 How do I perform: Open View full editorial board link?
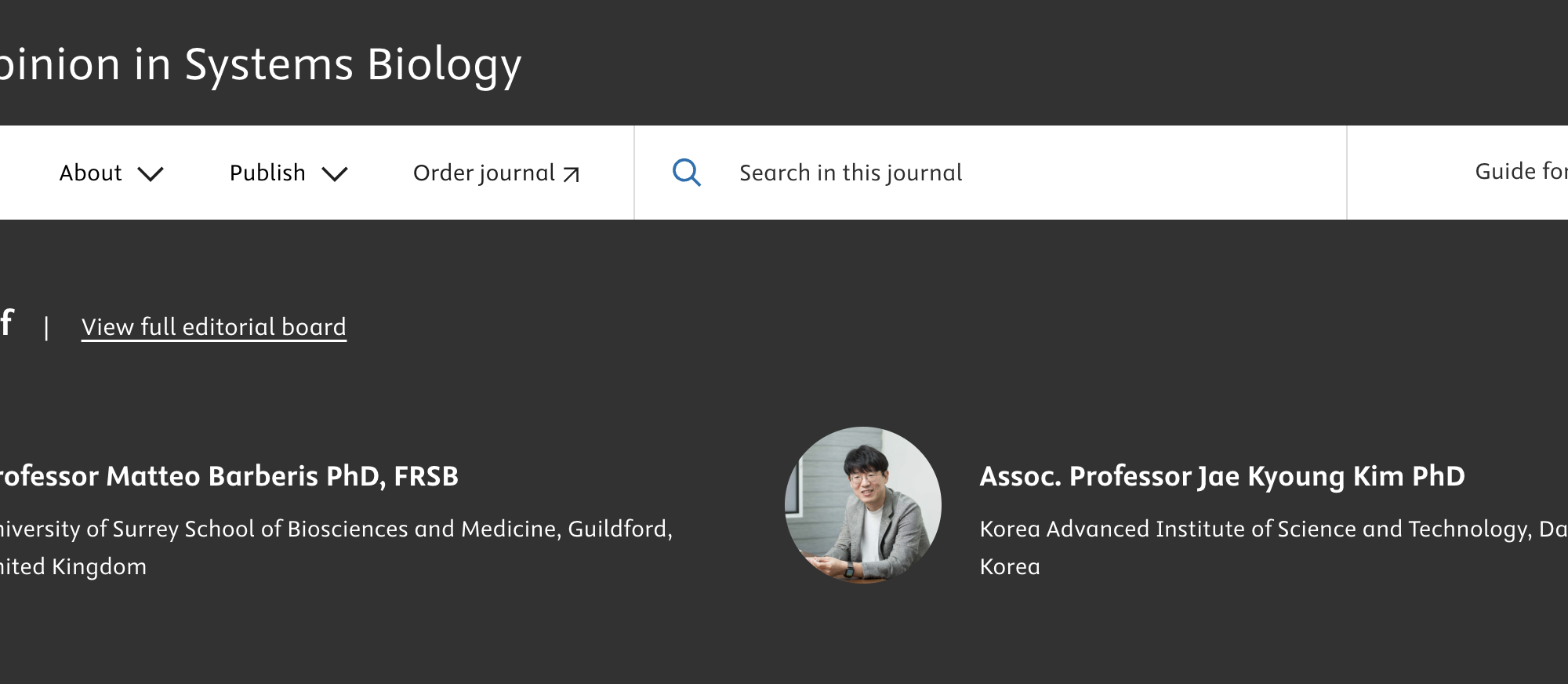pyautogui.click(x=214, y=326)
